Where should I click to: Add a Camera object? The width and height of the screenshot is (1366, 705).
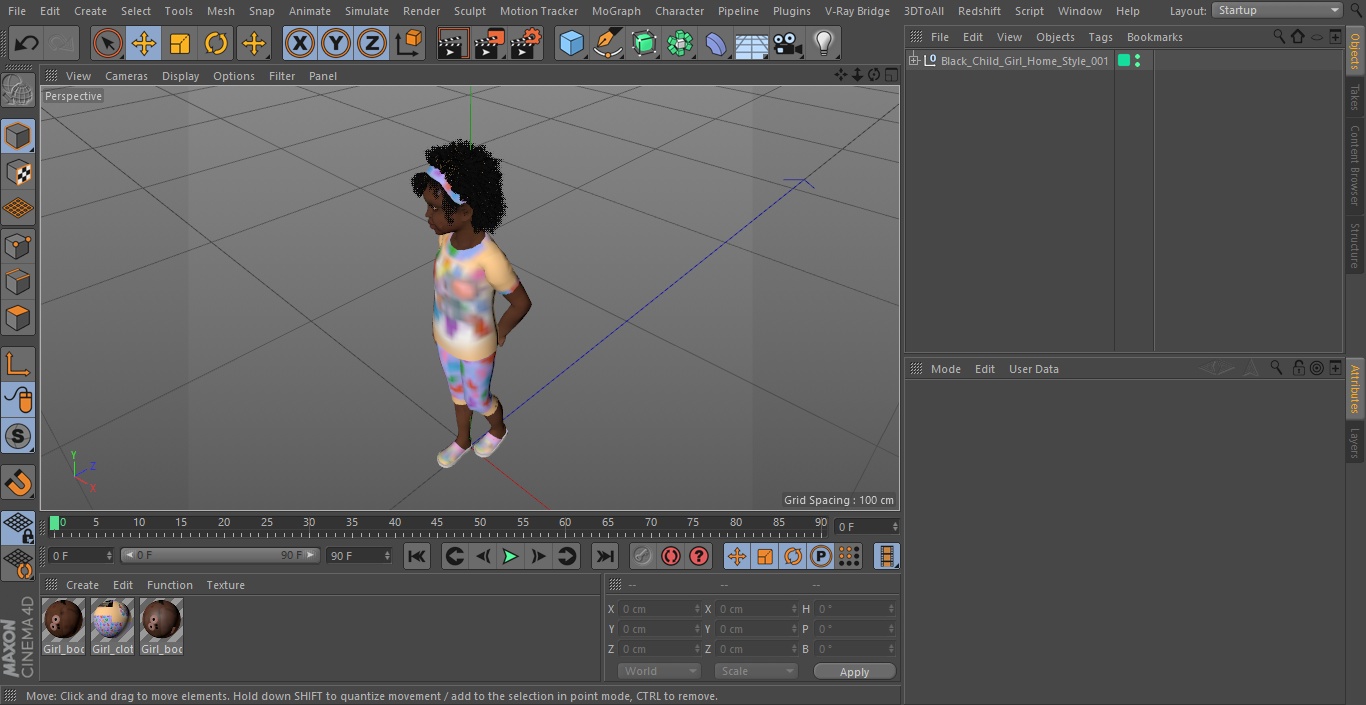(x=788, y=43)
